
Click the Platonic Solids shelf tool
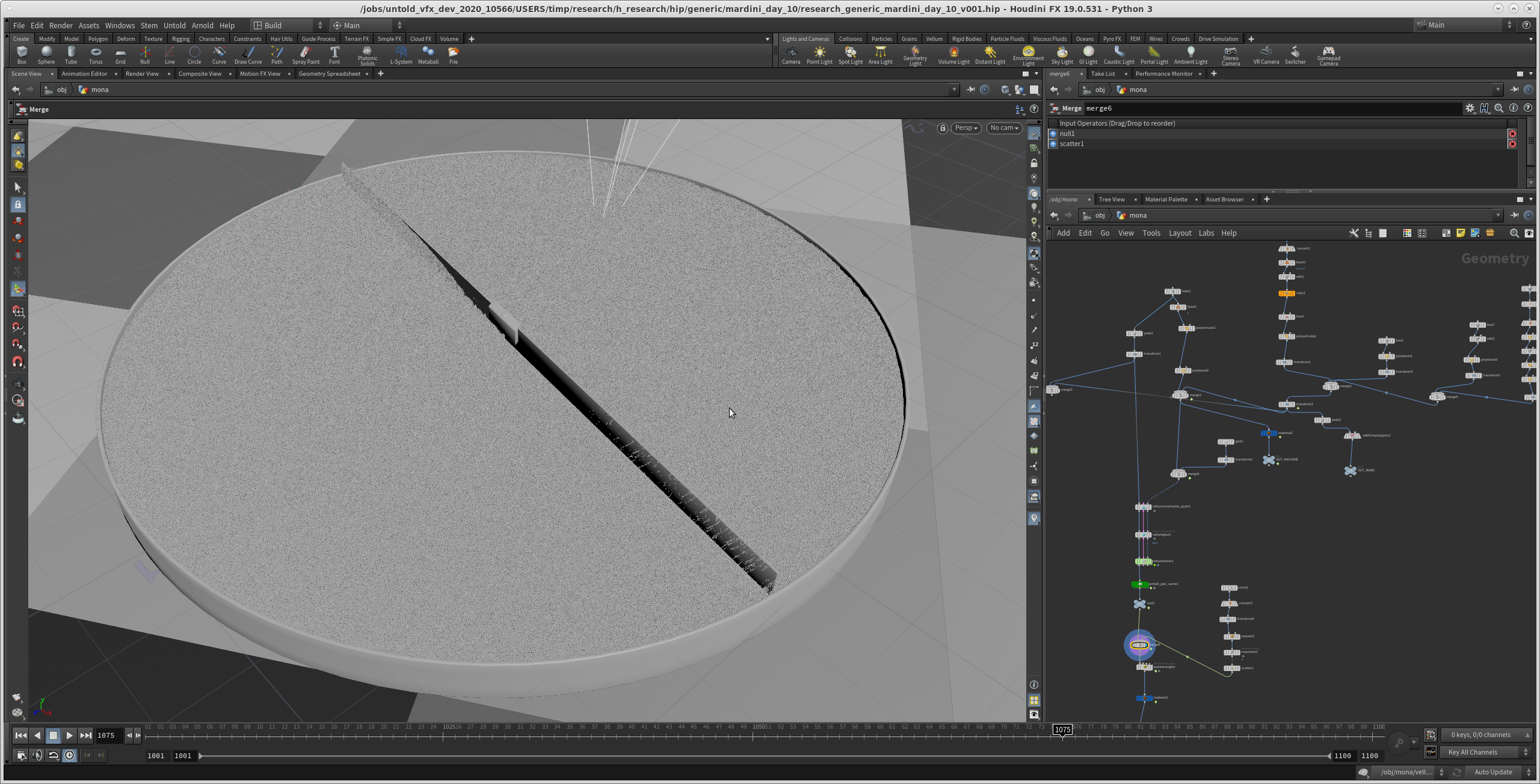point(367,55)
